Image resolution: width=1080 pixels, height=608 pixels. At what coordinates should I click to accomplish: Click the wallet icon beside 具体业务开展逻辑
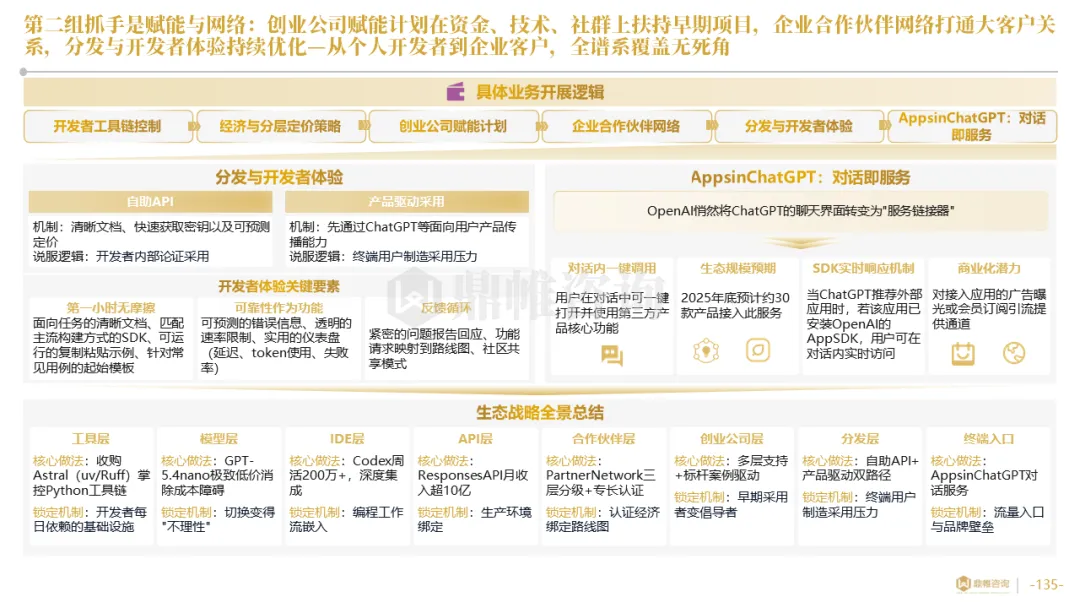[x=455, y=92]
